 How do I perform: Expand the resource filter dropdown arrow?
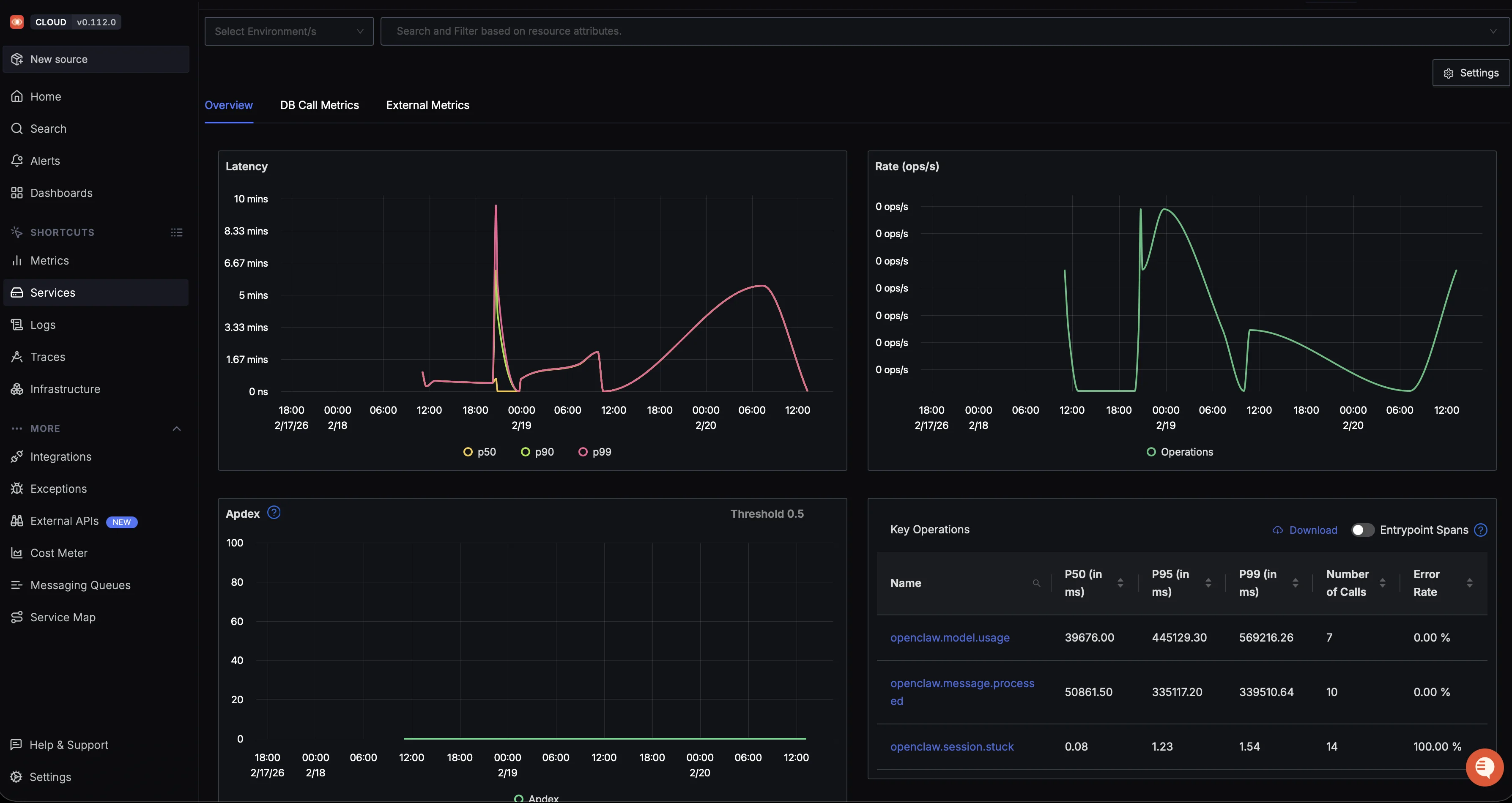pos(1493,30)
